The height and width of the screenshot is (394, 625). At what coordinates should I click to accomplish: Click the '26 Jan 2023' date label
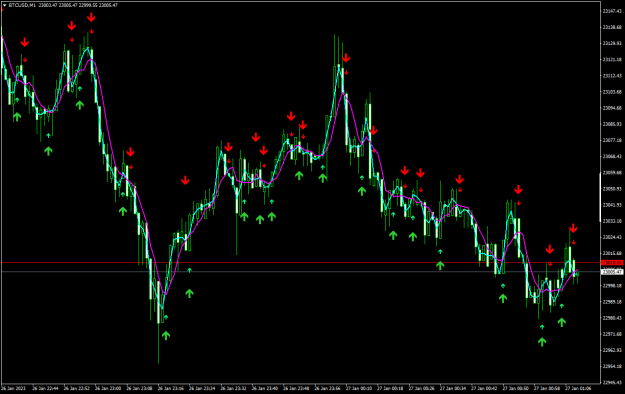tap(13, 388)
